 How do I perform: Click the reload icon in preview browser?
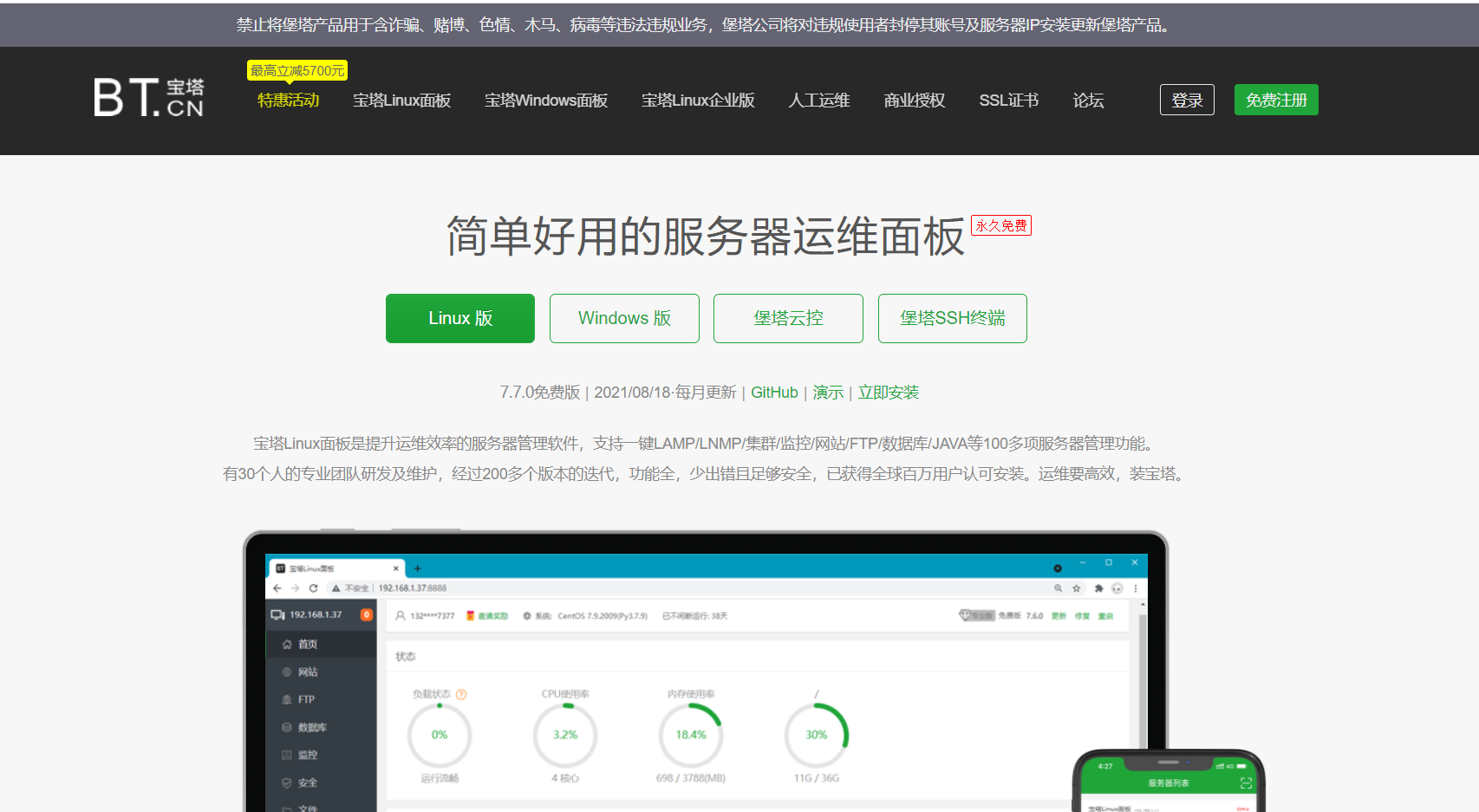coord(313,588)
